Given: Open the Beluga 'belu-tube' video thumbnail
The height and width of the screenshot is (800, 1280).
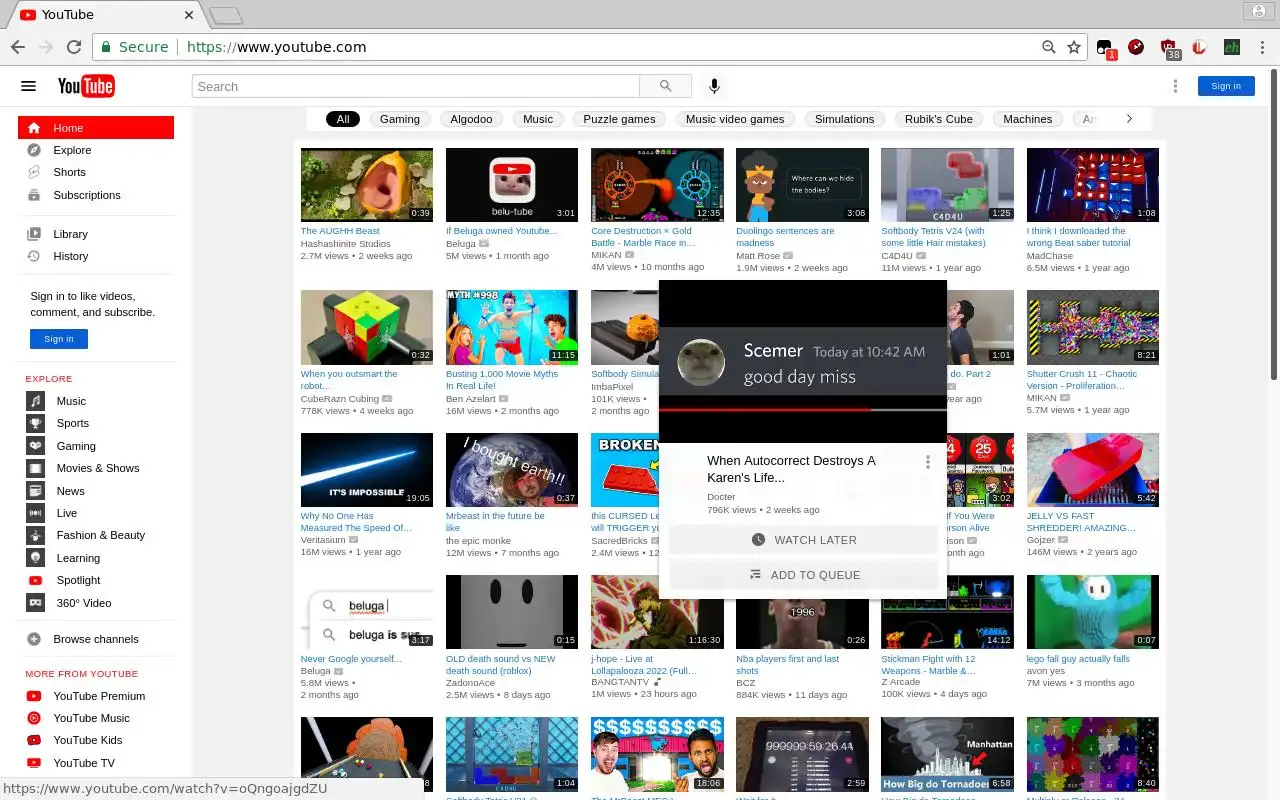Looking at the screenshot, I should click(512, 185).
